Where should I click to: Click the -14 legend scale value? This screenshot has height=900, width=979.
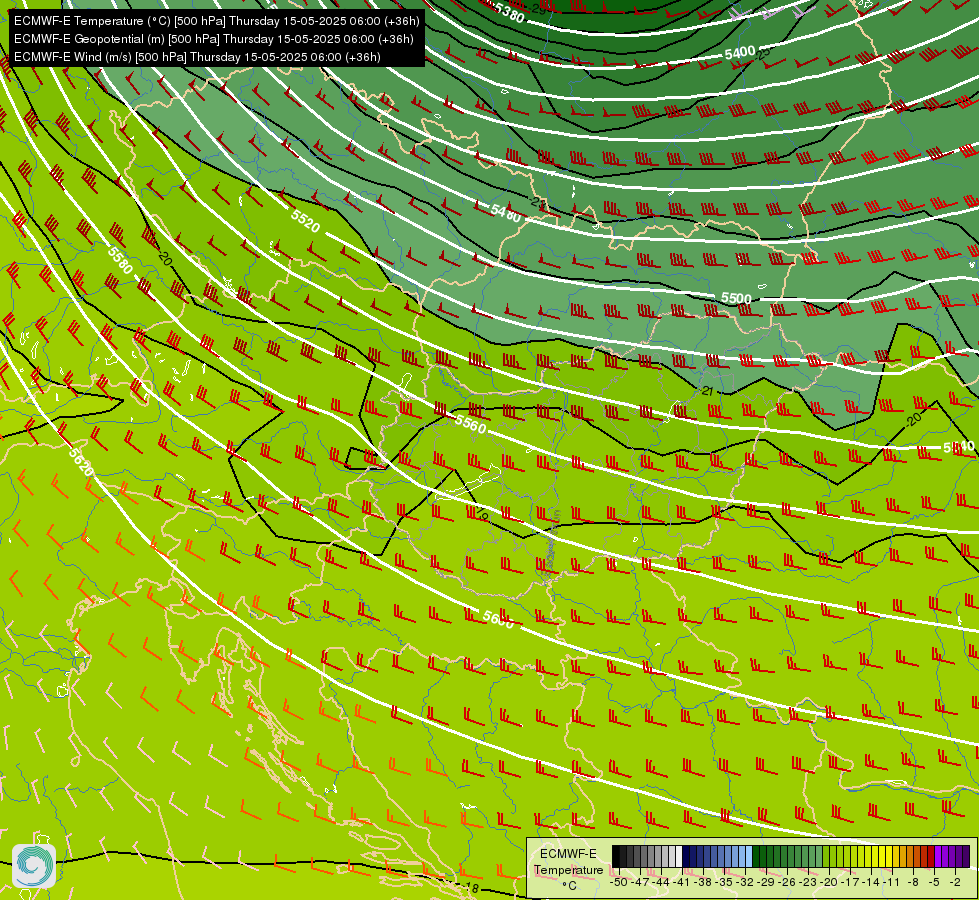pos(872,882)
